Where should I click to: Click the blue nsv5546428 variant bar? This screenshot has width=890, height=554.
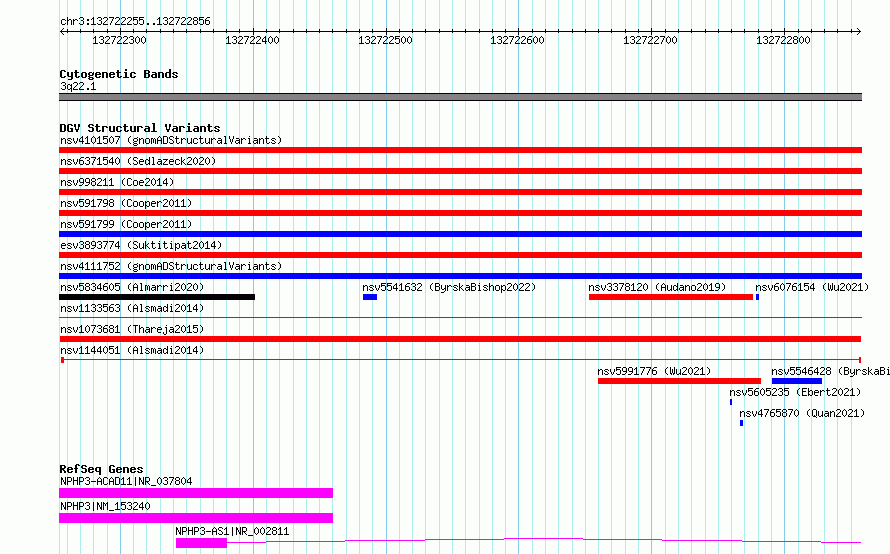797,381
